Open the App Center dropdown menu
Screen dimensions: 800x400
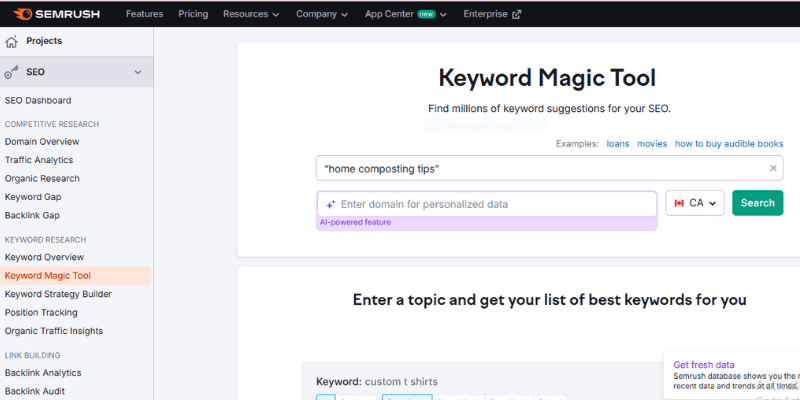tap(406, 14)
